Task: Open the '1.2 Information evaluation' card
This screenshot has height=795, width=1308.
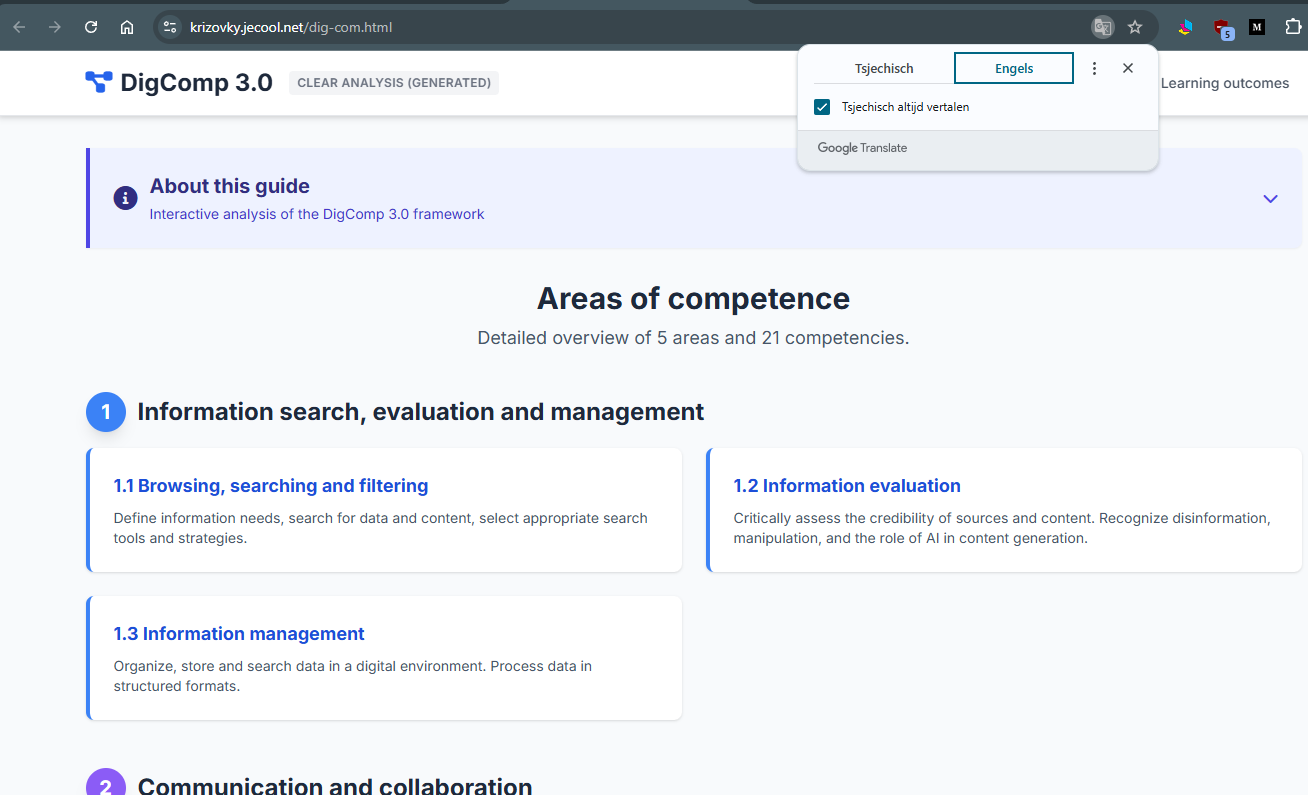Action: (x=847, y=486)
